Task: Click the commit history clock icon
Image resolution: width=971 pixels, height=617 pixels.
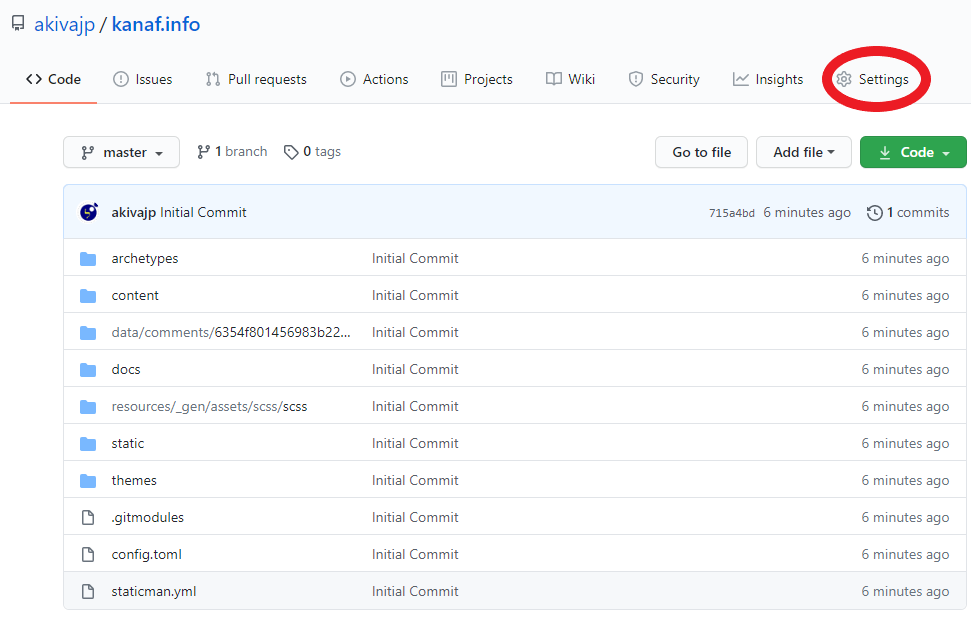Action: click(874, 212)
